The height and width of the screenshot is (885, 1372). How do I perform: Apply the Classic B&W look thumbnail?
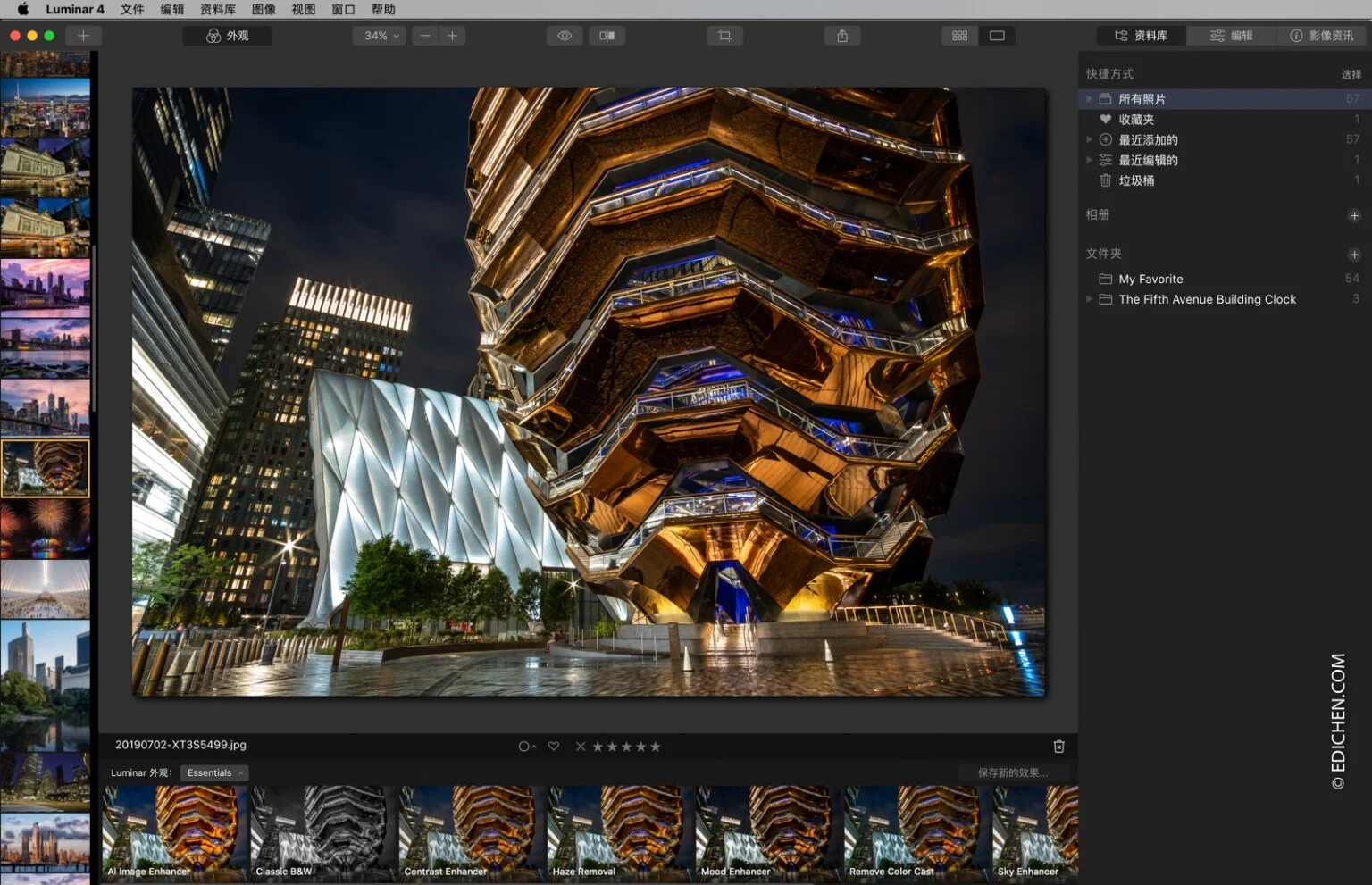320,832
